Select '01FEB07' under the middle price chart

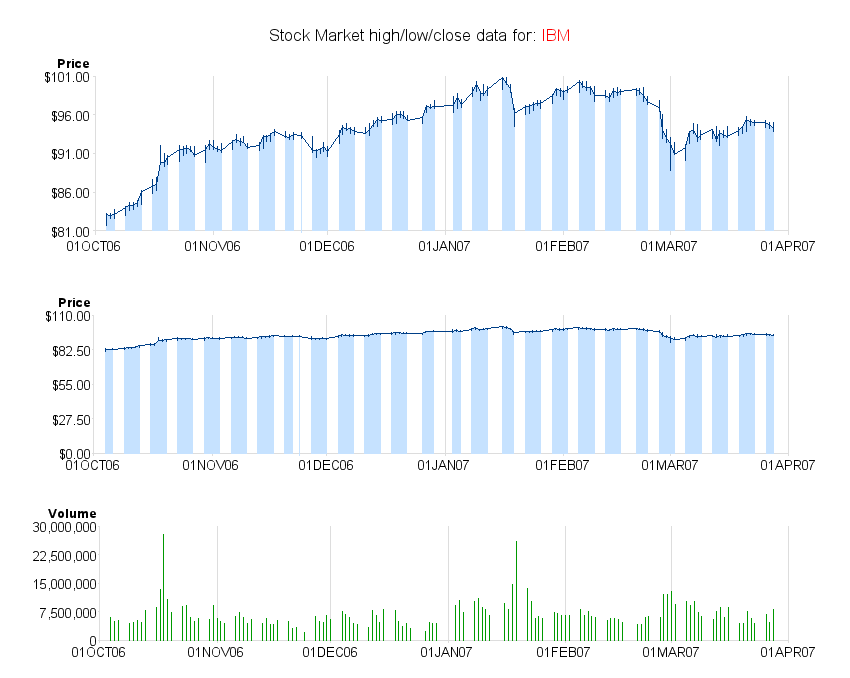tap(562, 465)
